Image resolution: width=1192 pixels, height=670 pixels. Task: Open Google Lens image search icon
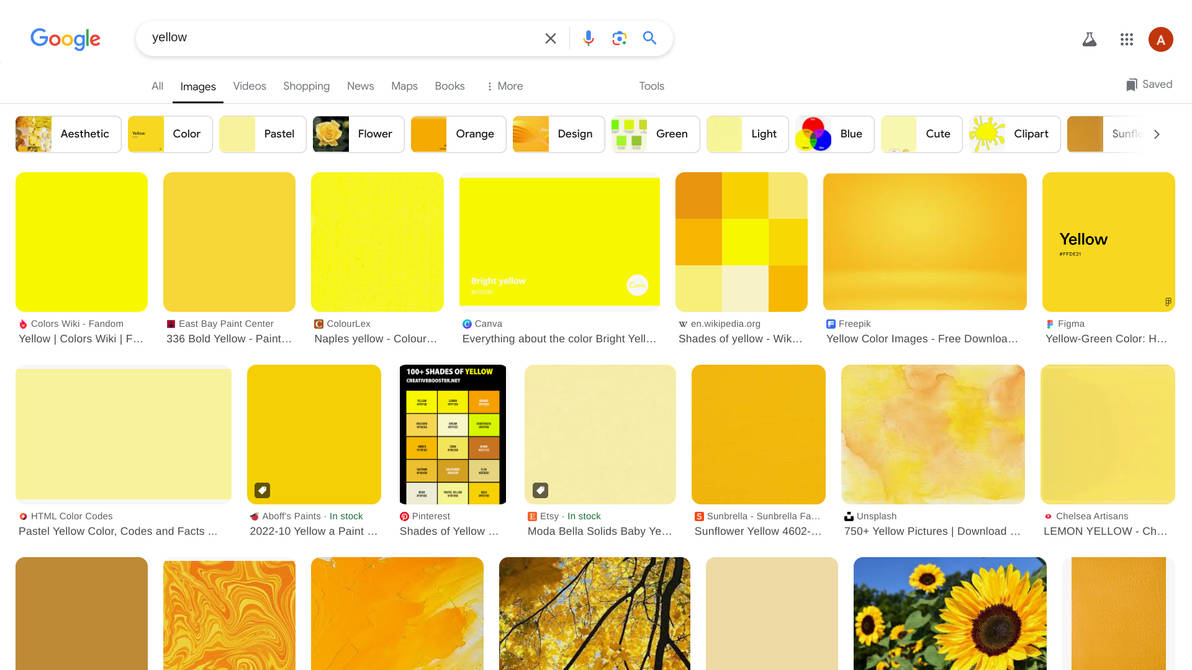pos(619,38)
